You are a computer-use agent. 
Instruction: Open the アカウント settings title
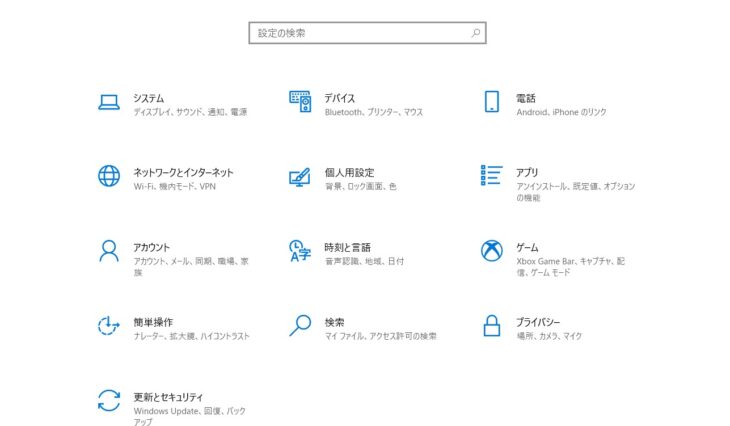[152, 248]
